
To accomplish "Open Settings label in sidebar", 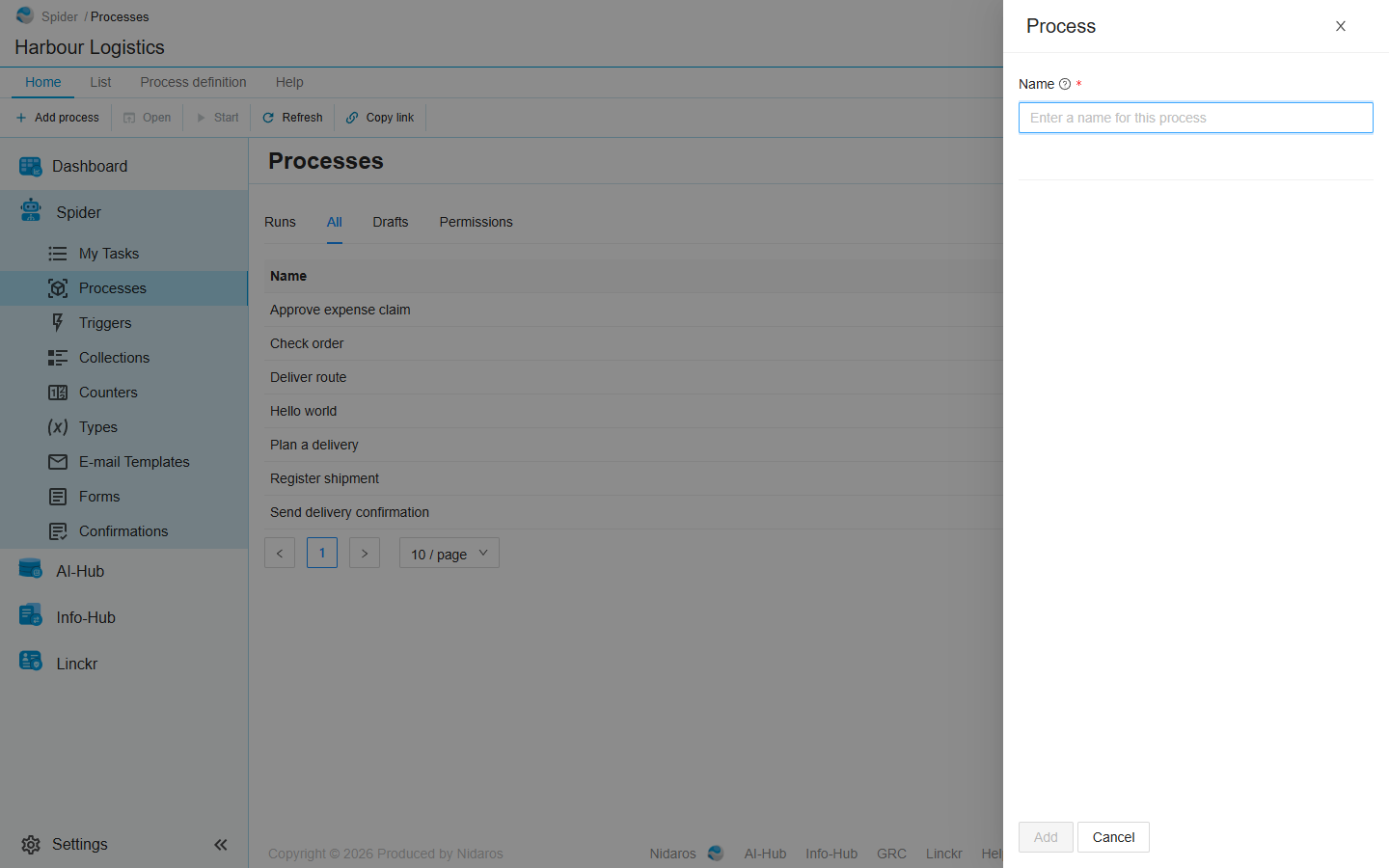I will pyautogui.click(x=80, y=844).
